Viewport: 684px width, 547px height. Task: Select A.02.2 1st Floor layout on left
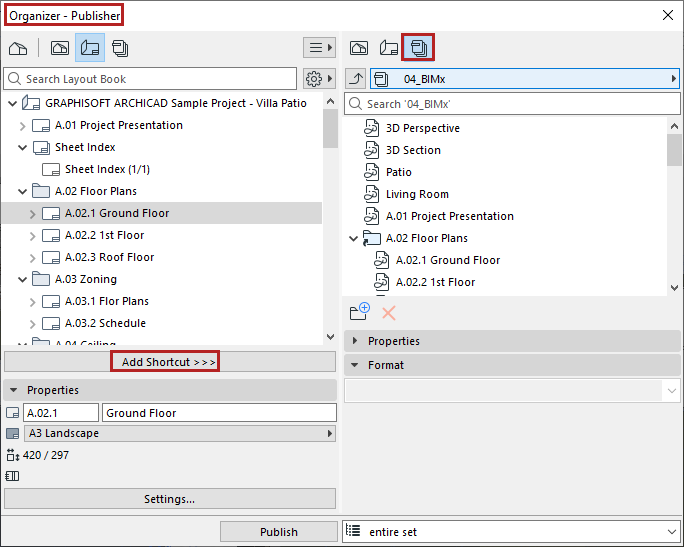[x=104, y=236]
